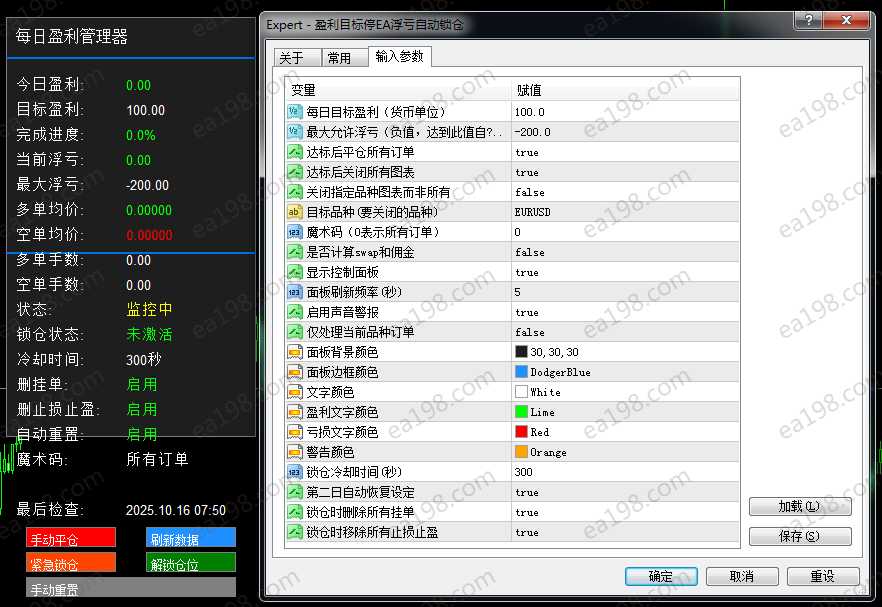Click the integer icon beside 魔术码 row
This screenshot has width=882, height=607.
click(295, 232)
